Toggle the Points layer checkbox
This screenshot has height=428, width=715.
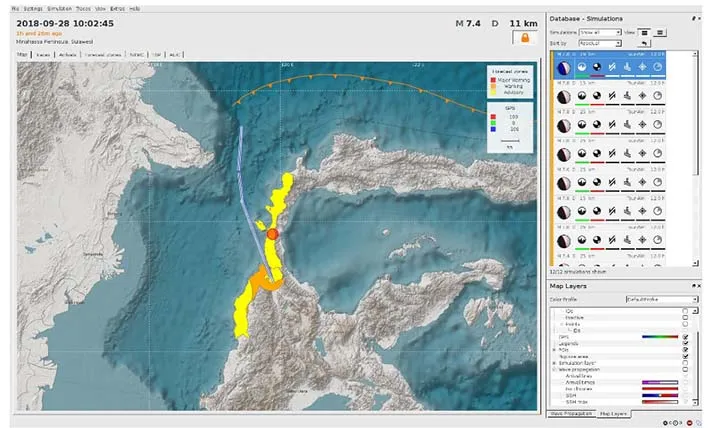point(685,324)
